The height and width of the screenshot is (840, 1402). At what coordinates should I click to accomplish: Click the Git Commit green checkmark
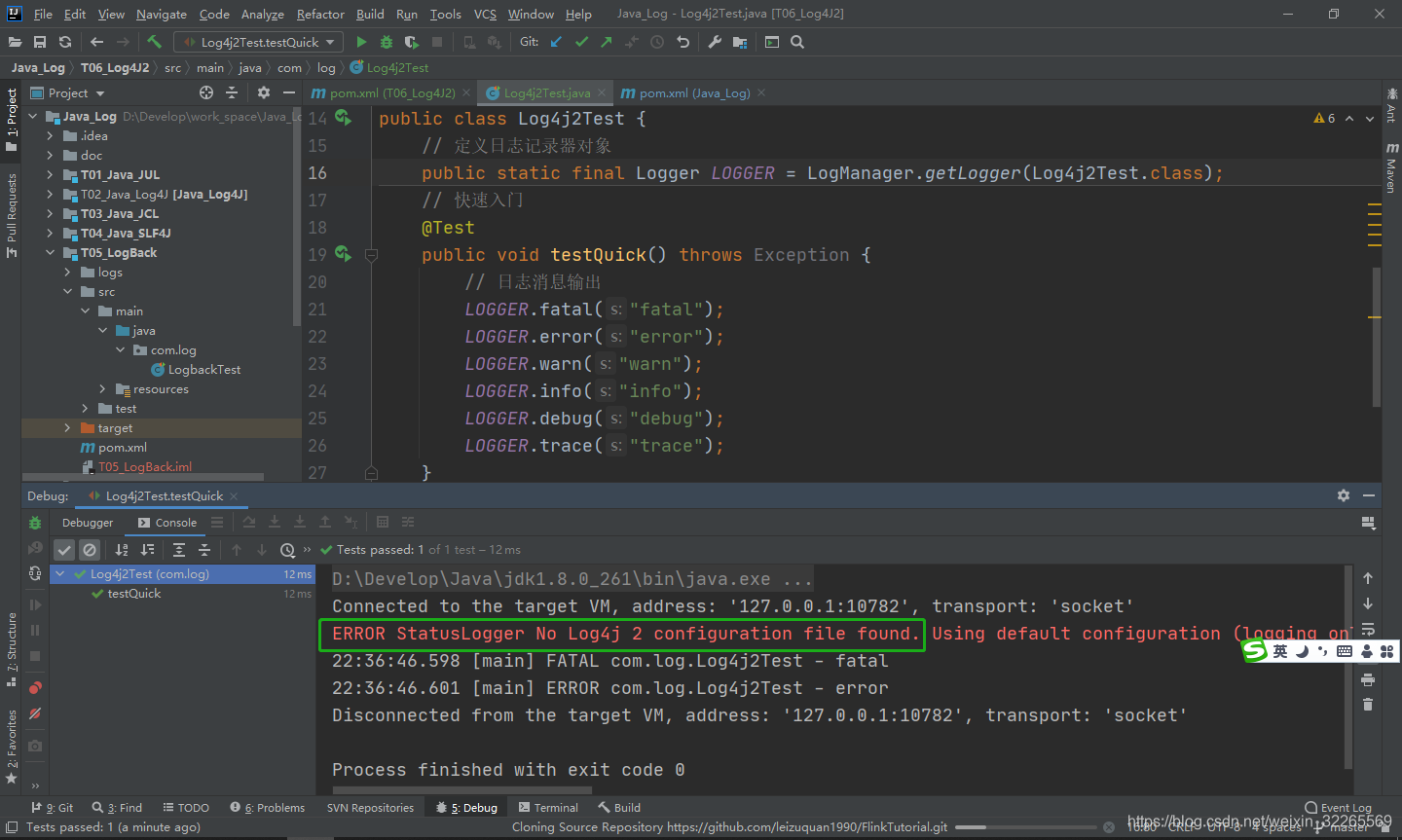[581, 42]
